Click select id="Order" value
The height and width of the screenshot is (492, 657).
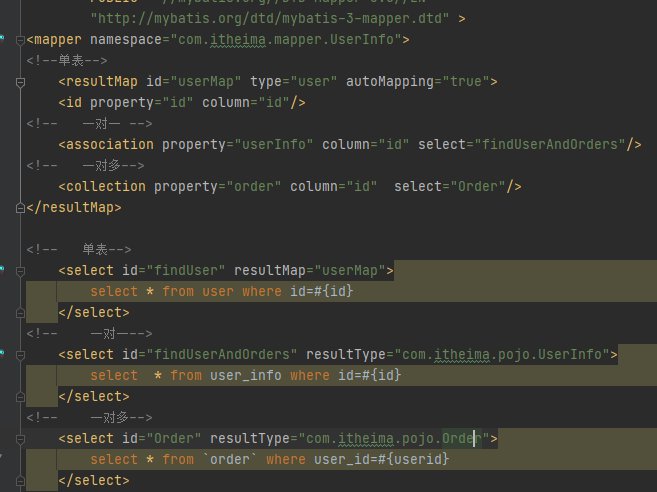click(x=162, y=438)
